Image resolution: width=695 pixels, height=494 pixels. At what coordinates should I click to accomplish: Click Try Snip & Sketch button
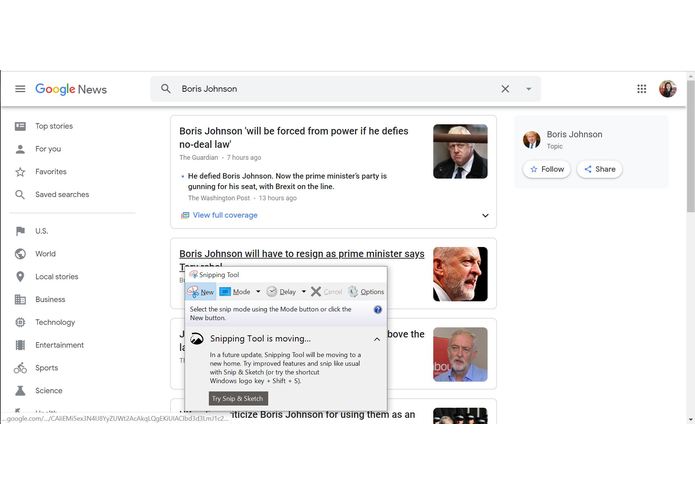(x=238, y=398)
